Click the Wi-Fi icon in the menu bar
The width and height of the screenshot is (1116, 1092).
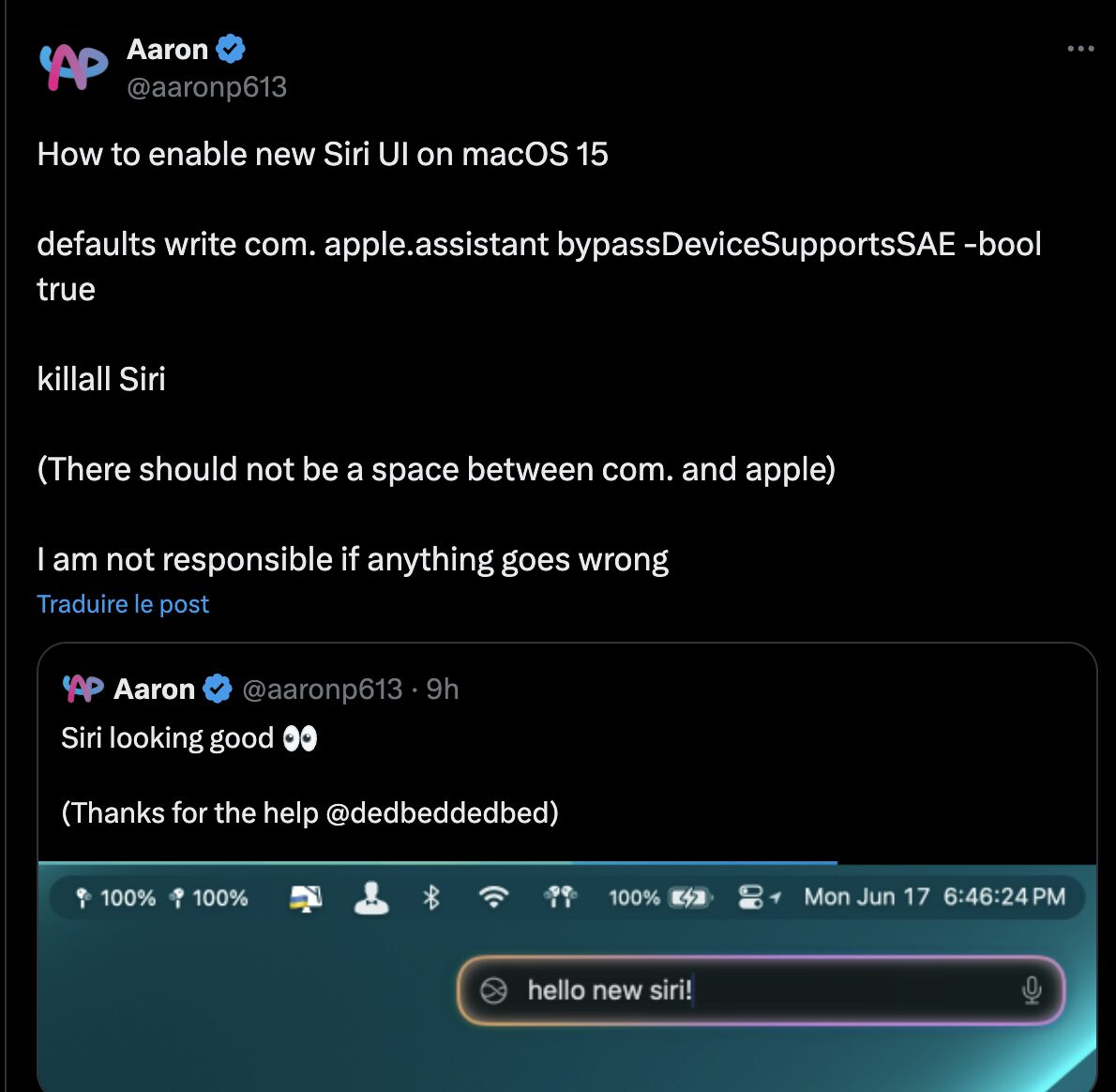click(494, 897)
